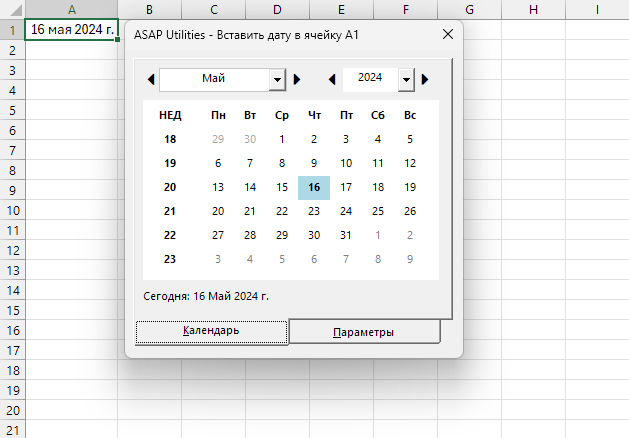The height and width of the screenshot is (438, 629).
Task: Click the Ср weekday header
Action: pyautogui.click(x=282, y=116)
